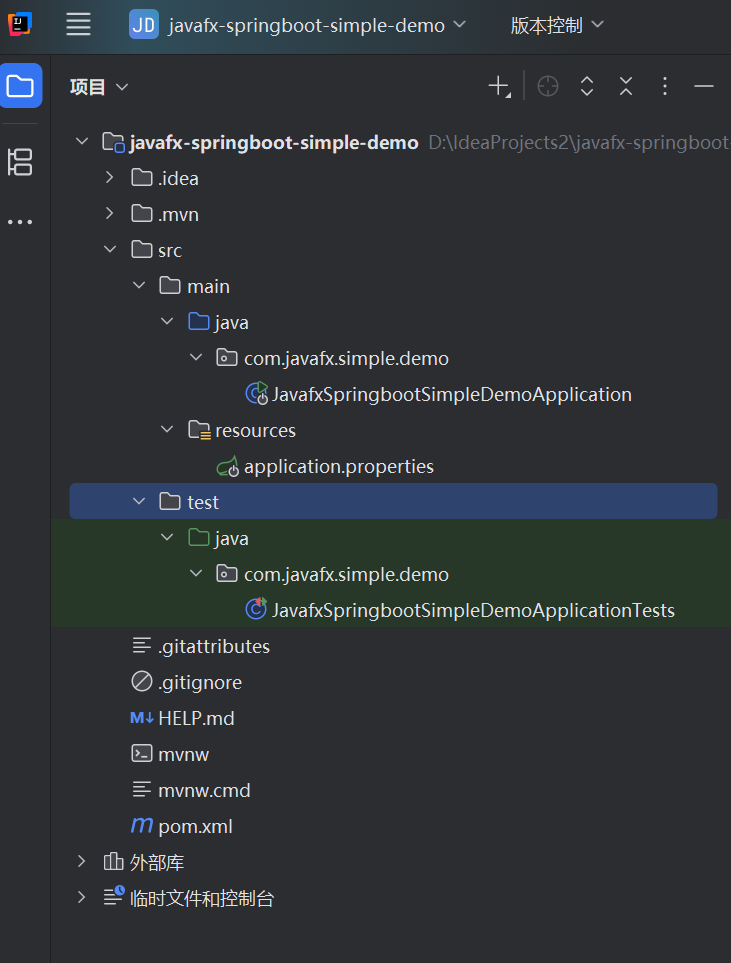Click the IntelliJ IDEA logo
The height and width of the screenshot is (963, 731).
(x=22, y=25)
